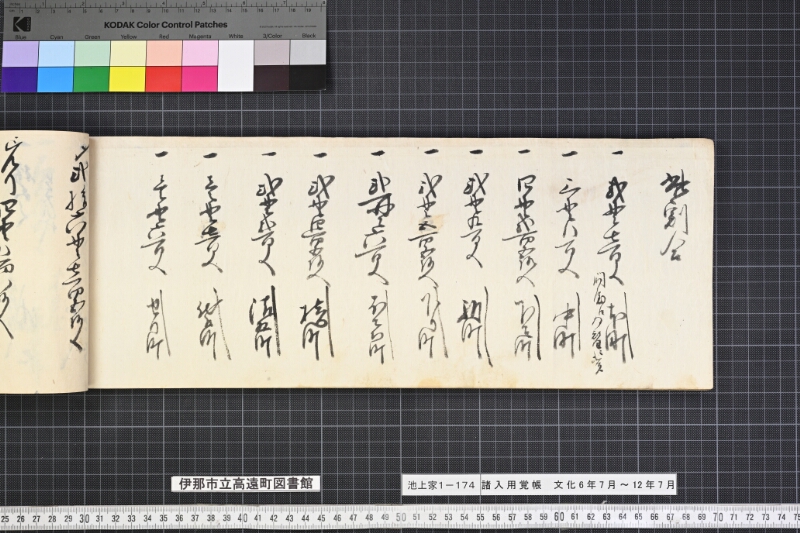Screen dimensions: 800x533
Task: Click the rightmost heading column of calligraphy
Action: (x=674, y=217)
